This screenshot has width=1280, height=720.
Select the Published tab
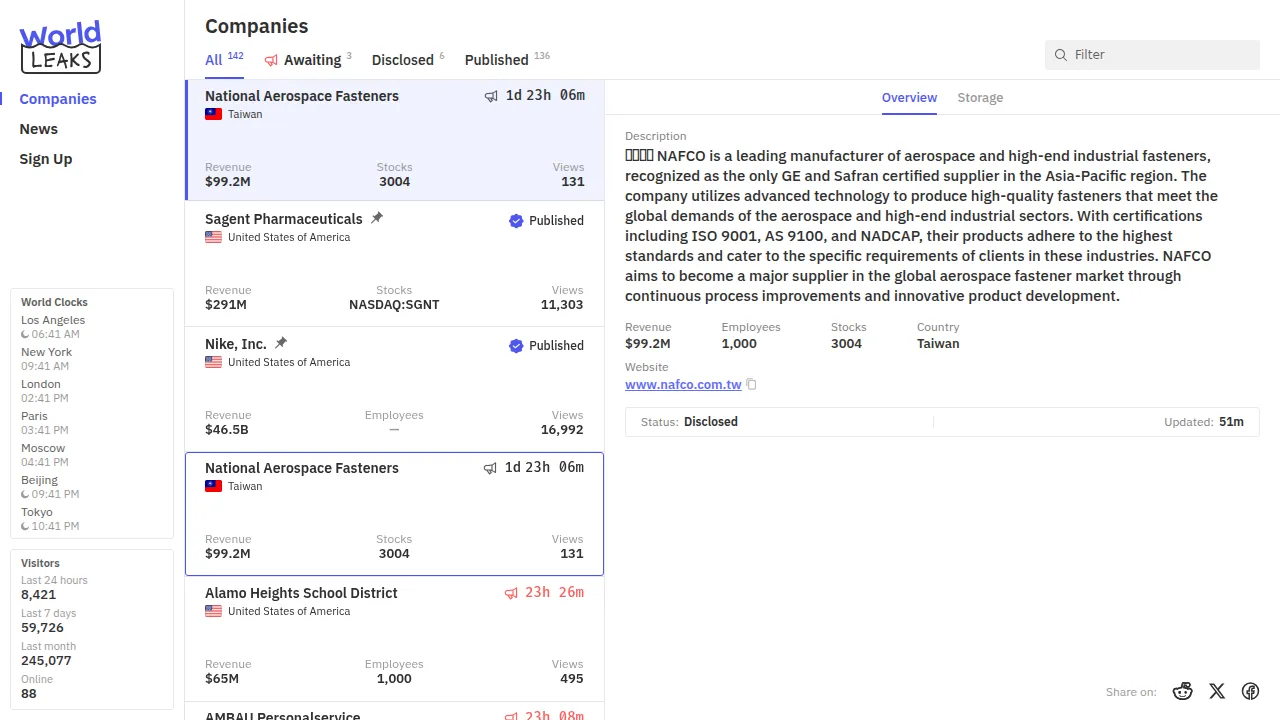496,60
